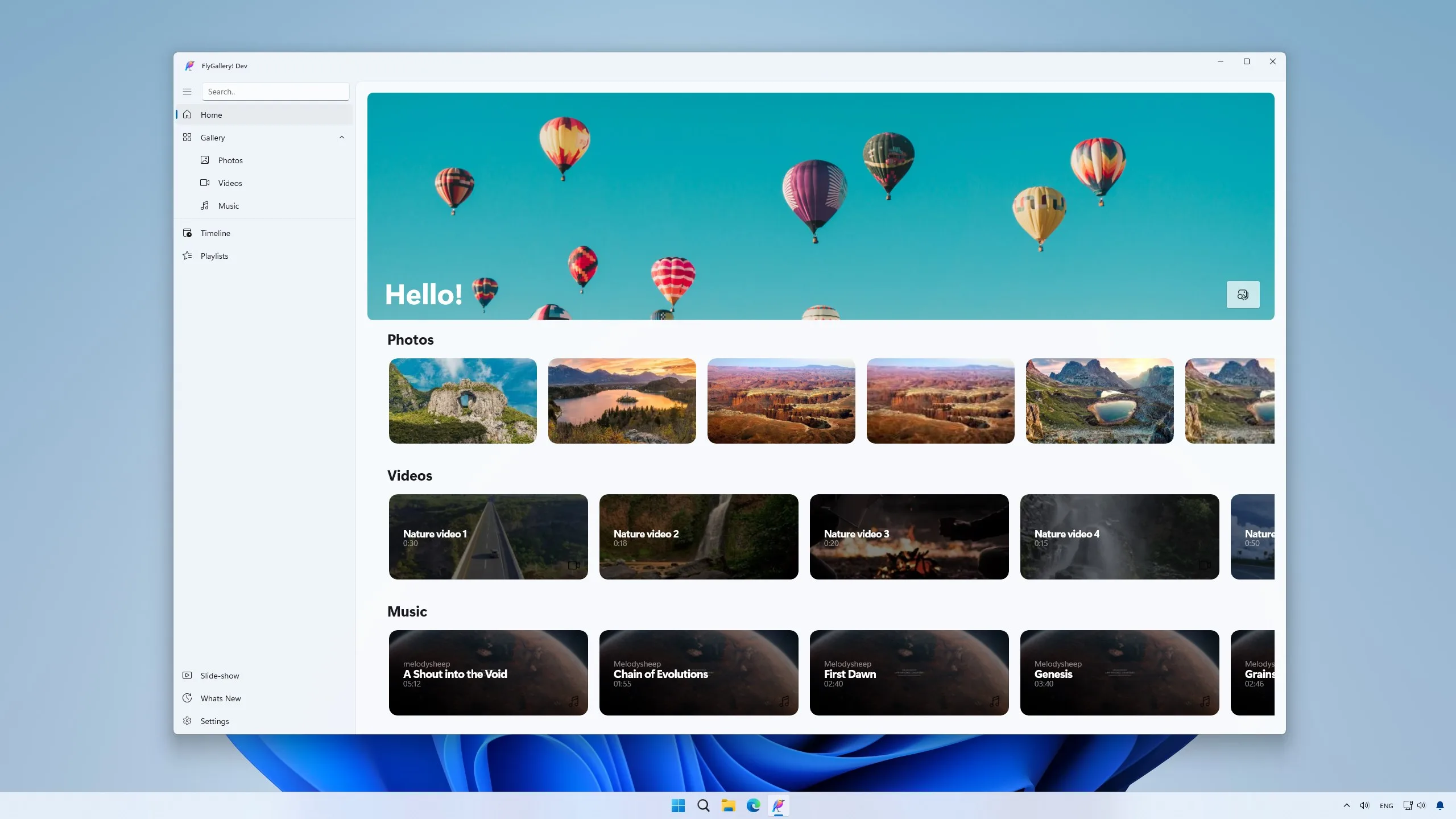Viewport: 1456px width, 819px height.
Task: Click the Photos section heading
Action: (x=410, y=340)
